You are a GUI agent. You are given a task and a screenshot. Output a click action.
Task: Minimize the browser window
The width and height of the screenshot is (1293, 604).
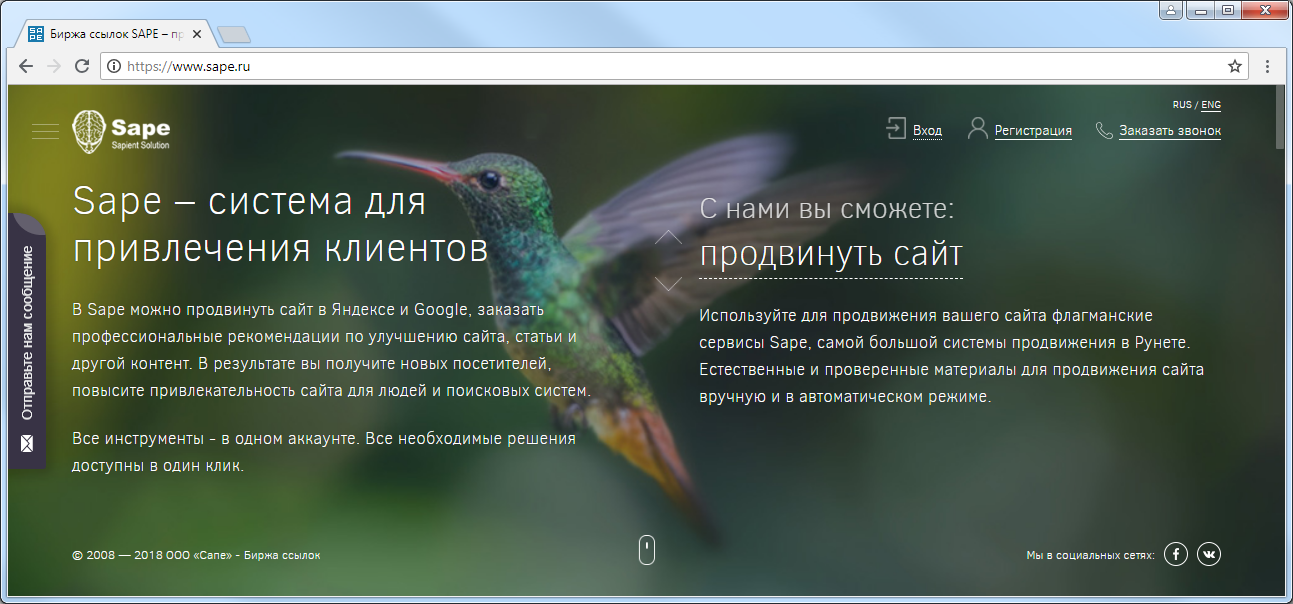coord(1202,10)
